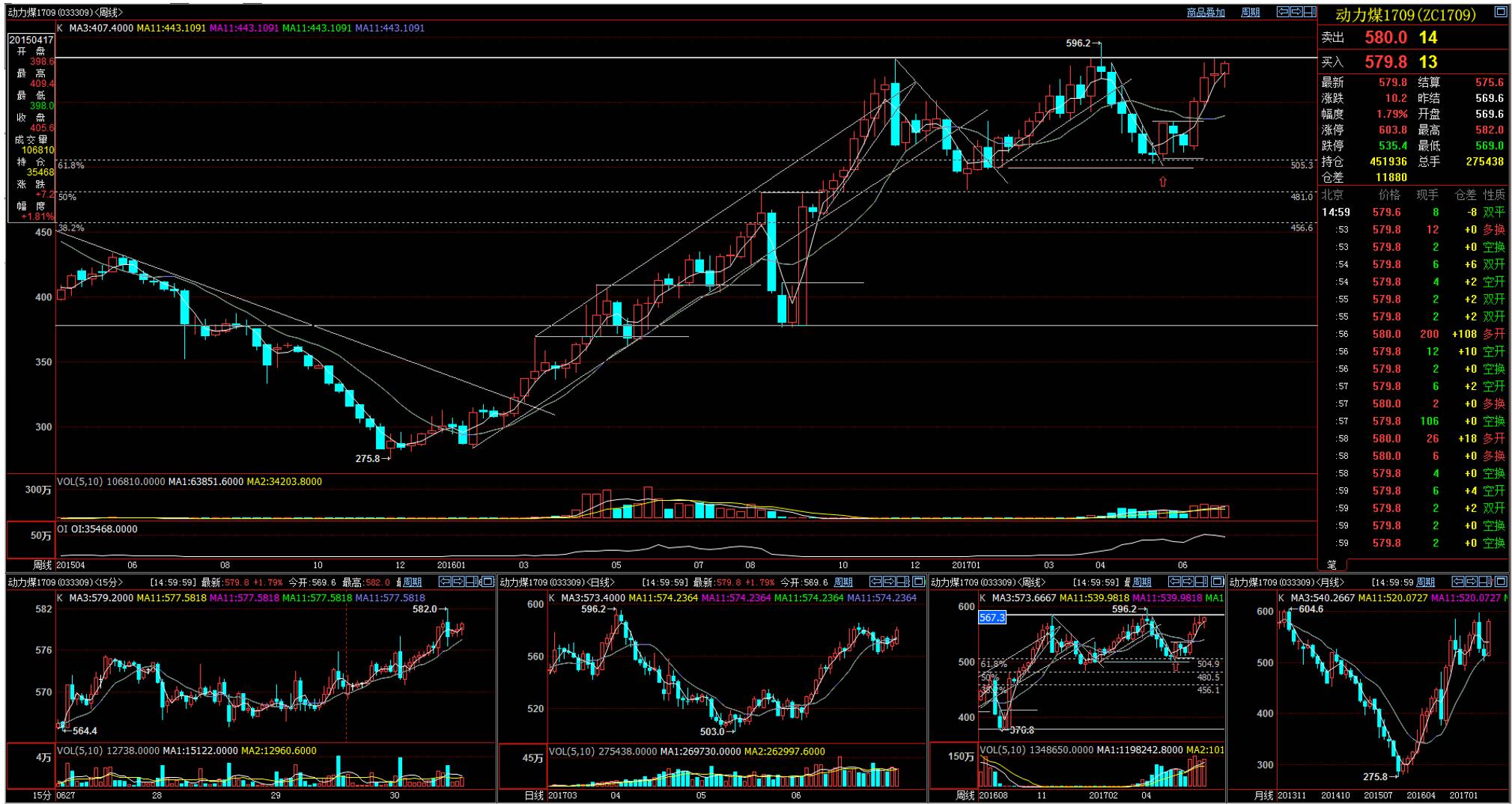Click the 201504 date label on main time axis
The height and width of the screenshot is (804, 1512).
point(70,565)
